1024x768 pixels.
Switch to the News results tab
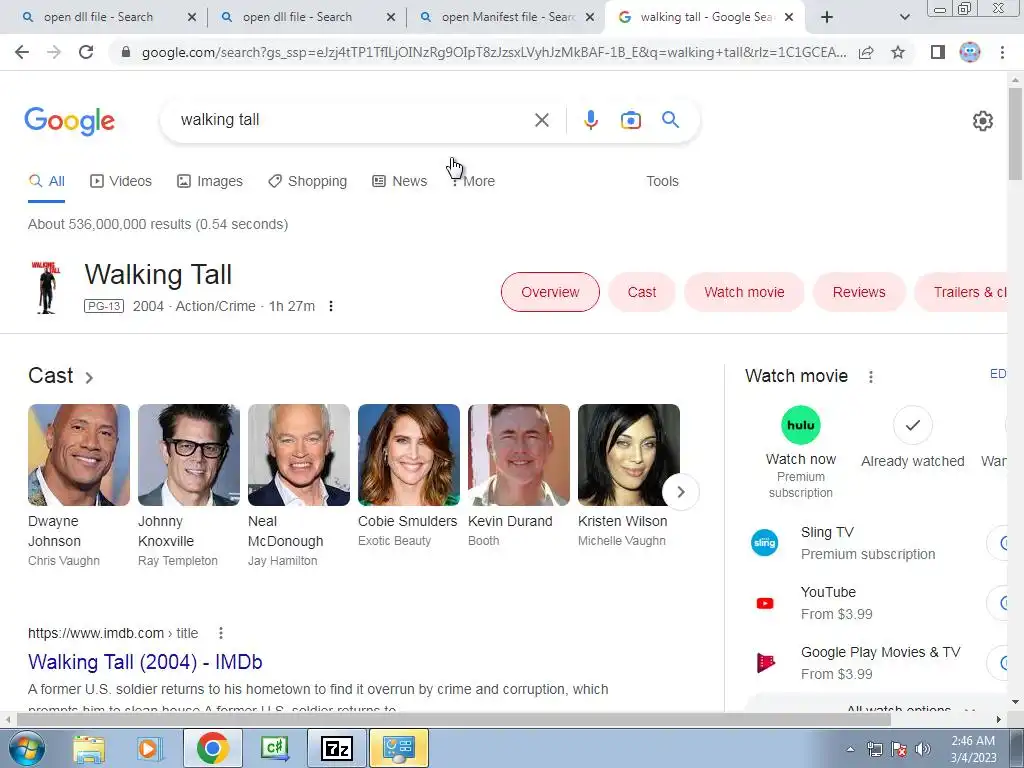coord(400,181)
